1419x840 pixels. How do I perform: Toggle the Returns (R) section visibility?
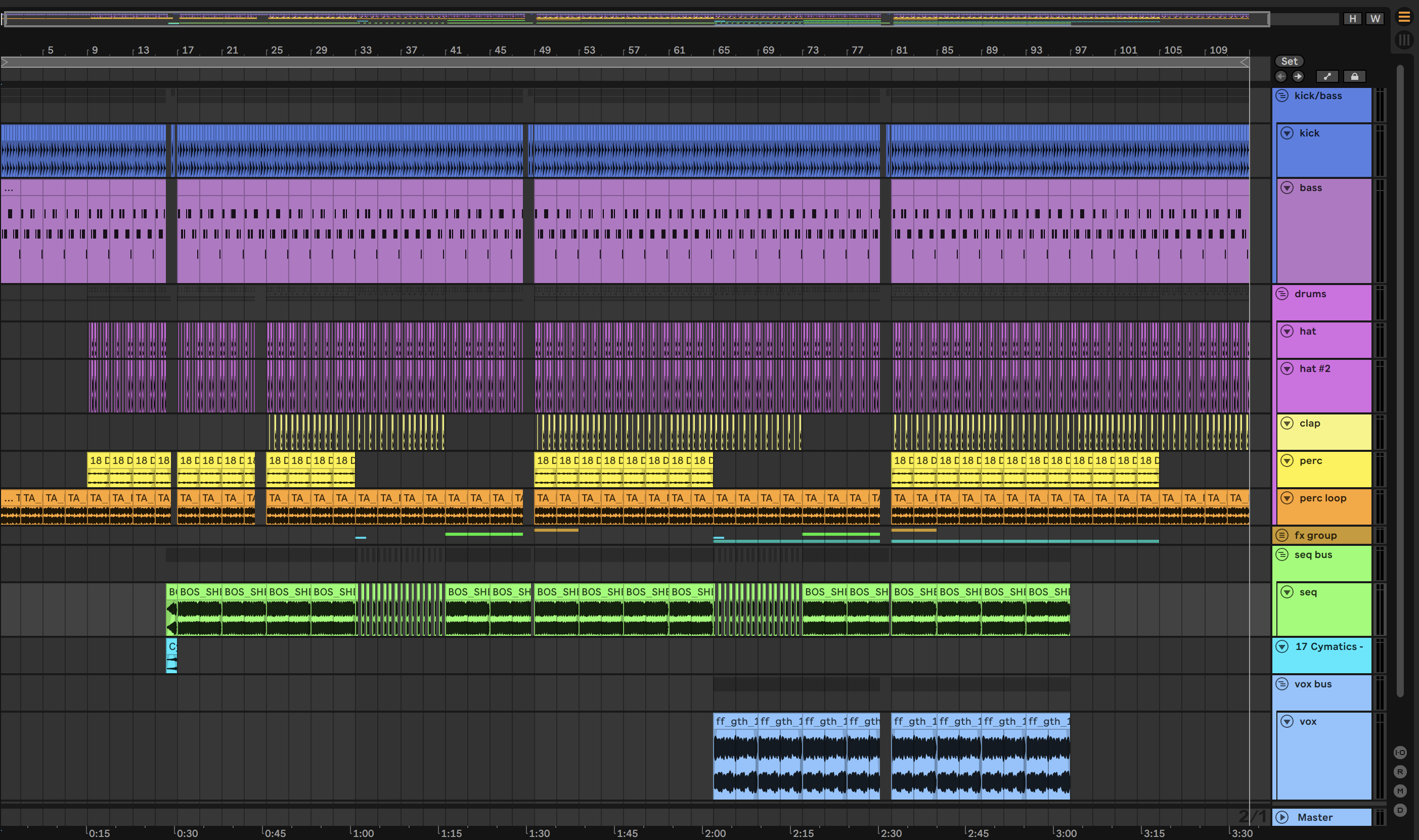1400,771
